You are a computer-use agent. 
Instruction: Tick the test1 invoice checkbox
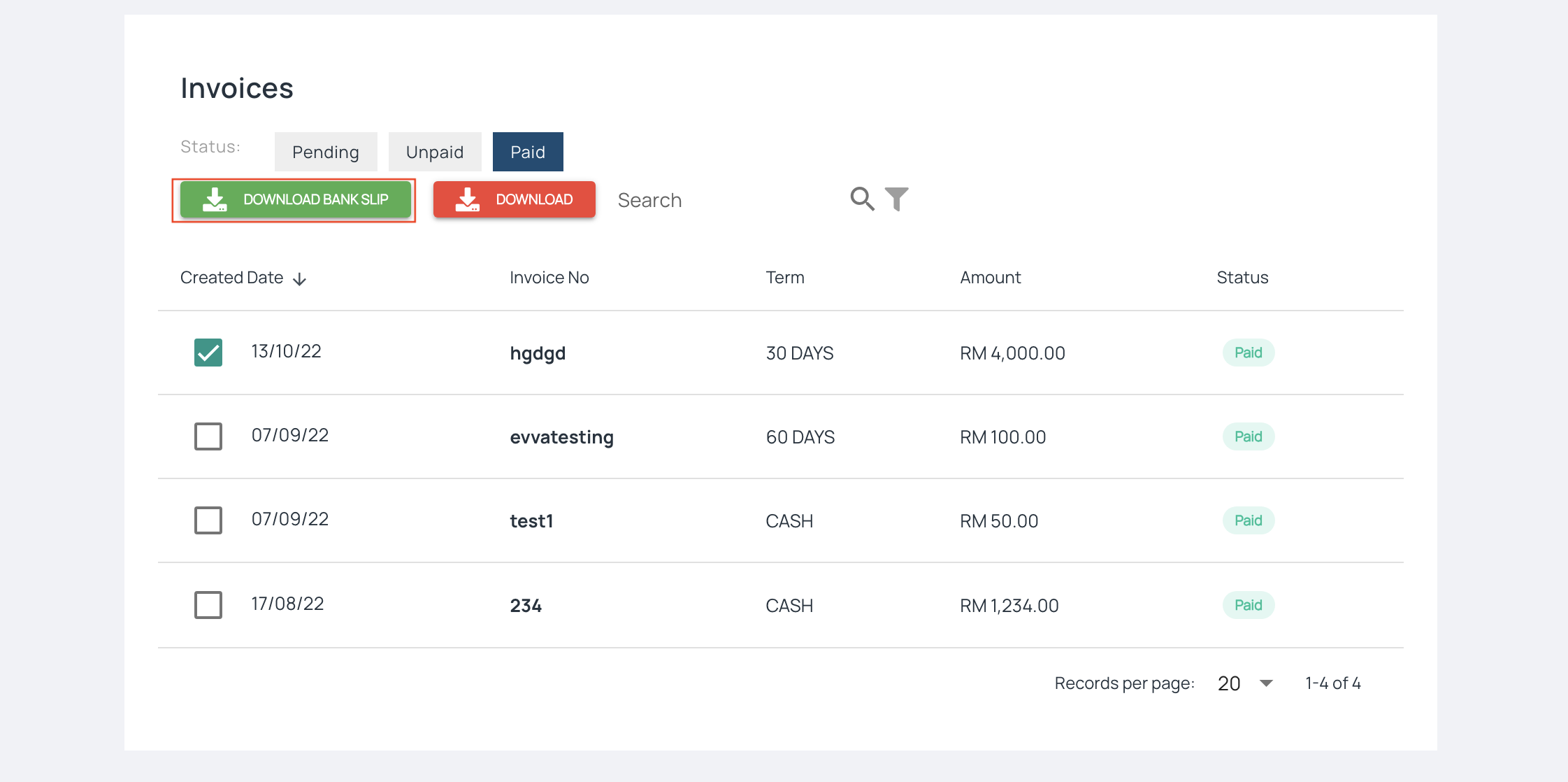coord(208,520)
